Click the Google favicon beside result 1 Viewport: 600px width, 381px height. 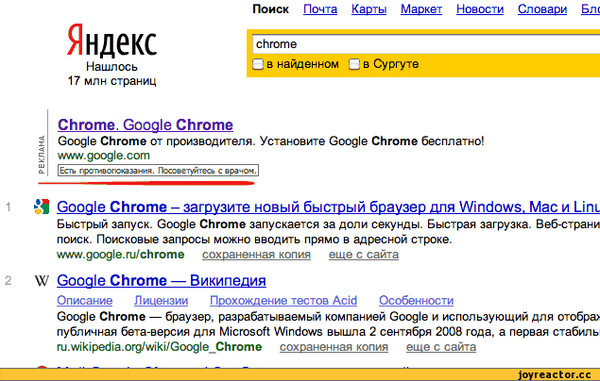[41, 207]
